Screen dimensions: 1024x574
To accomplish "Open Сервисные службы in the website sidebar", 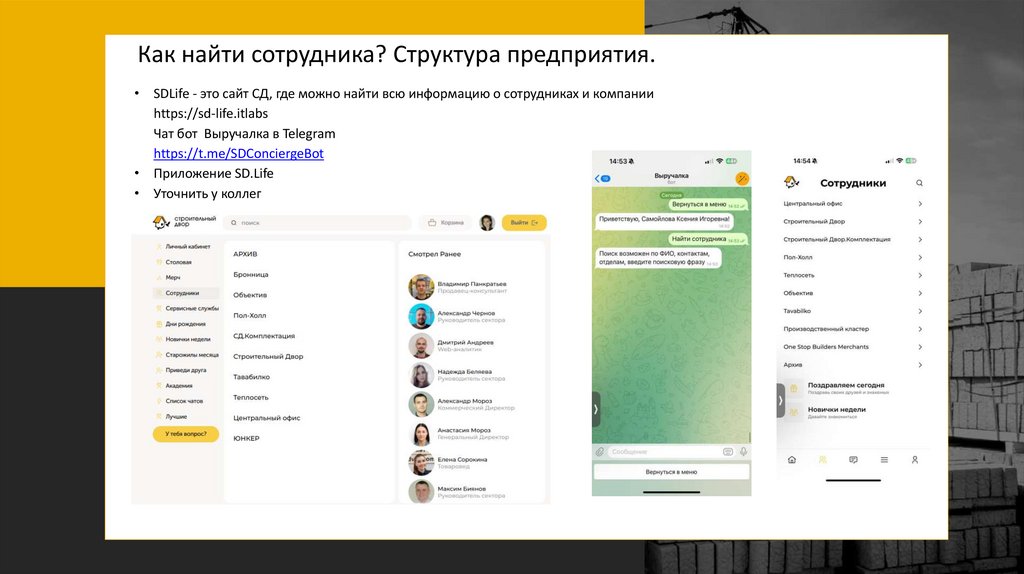I will pyautogui.click(x=191, y=308).
